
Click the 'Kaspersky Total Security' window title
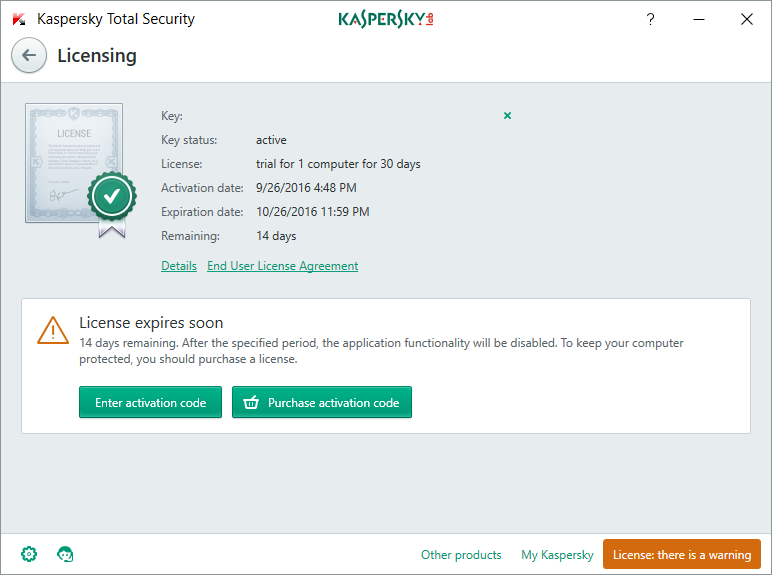(116, 19)
